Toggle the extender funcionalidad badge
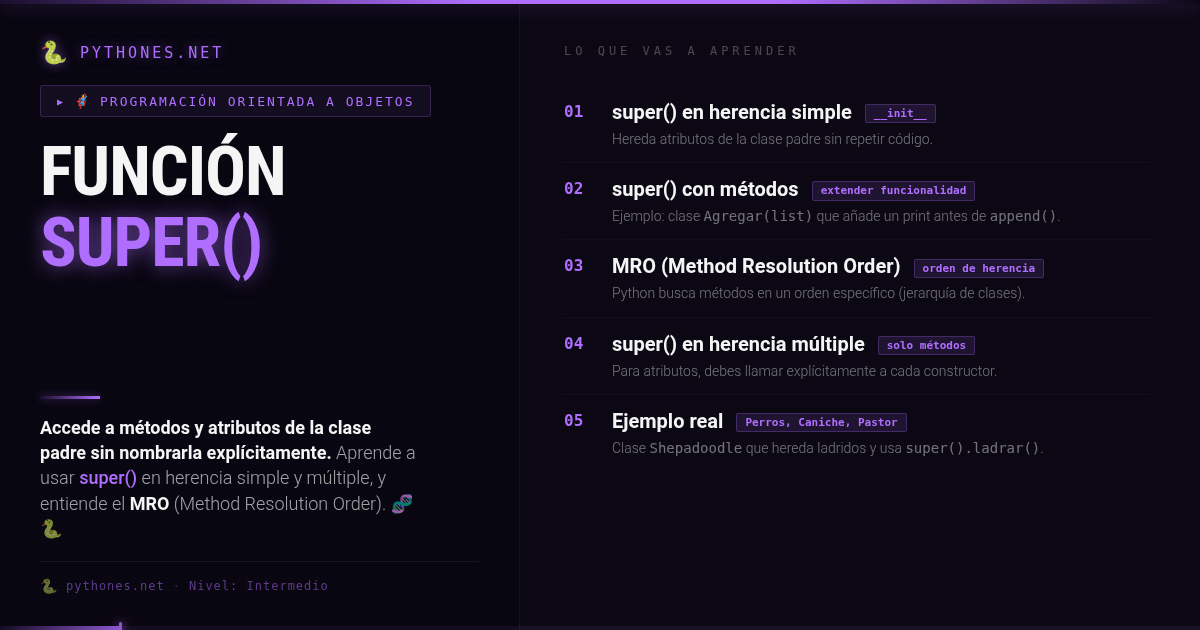This screenshot has height=630, width=1200. (x=893, y=190)
